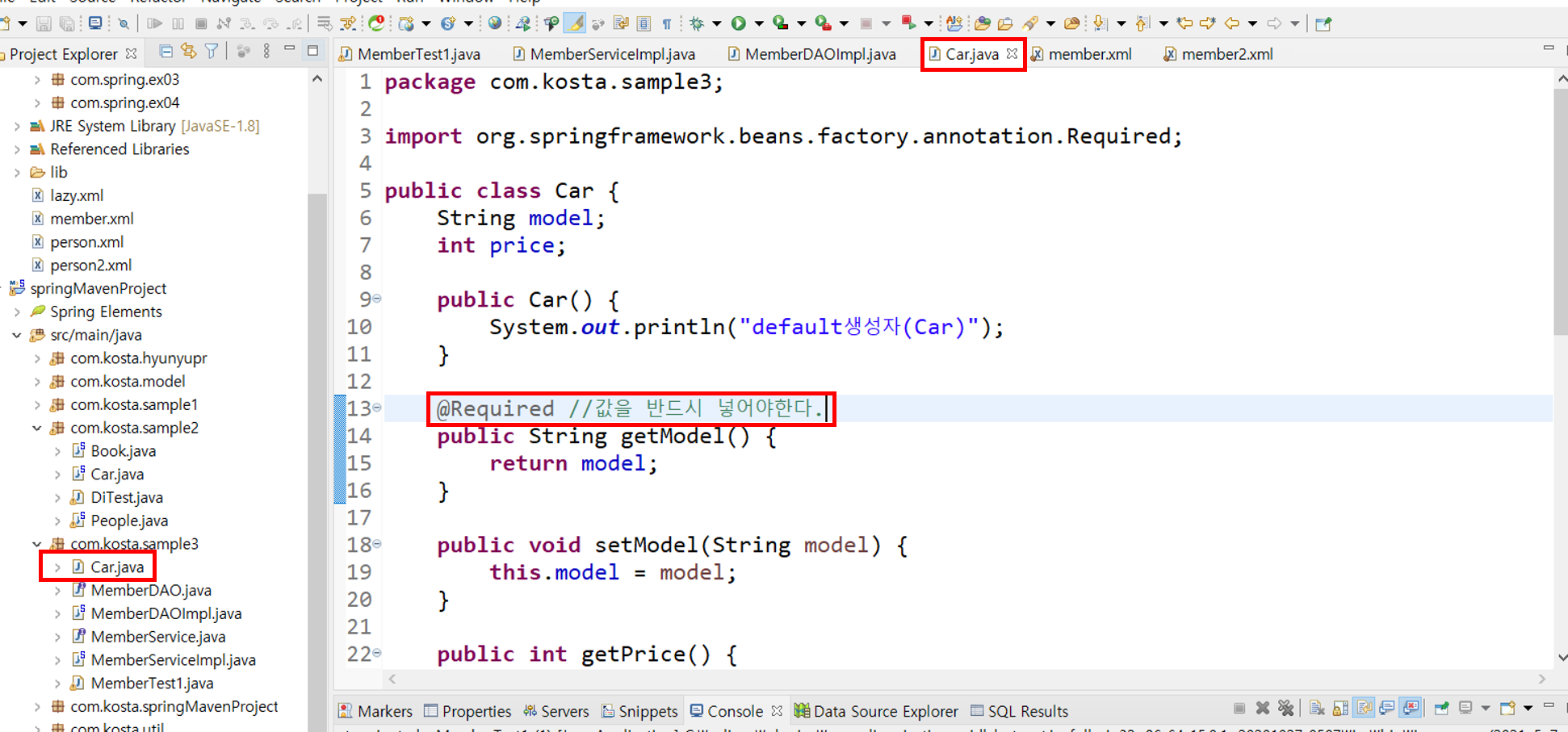This screenshot has height=732, width=1568.
Task: Click Remove All Terminated Launches in Console
Action: pos(1286,708)
